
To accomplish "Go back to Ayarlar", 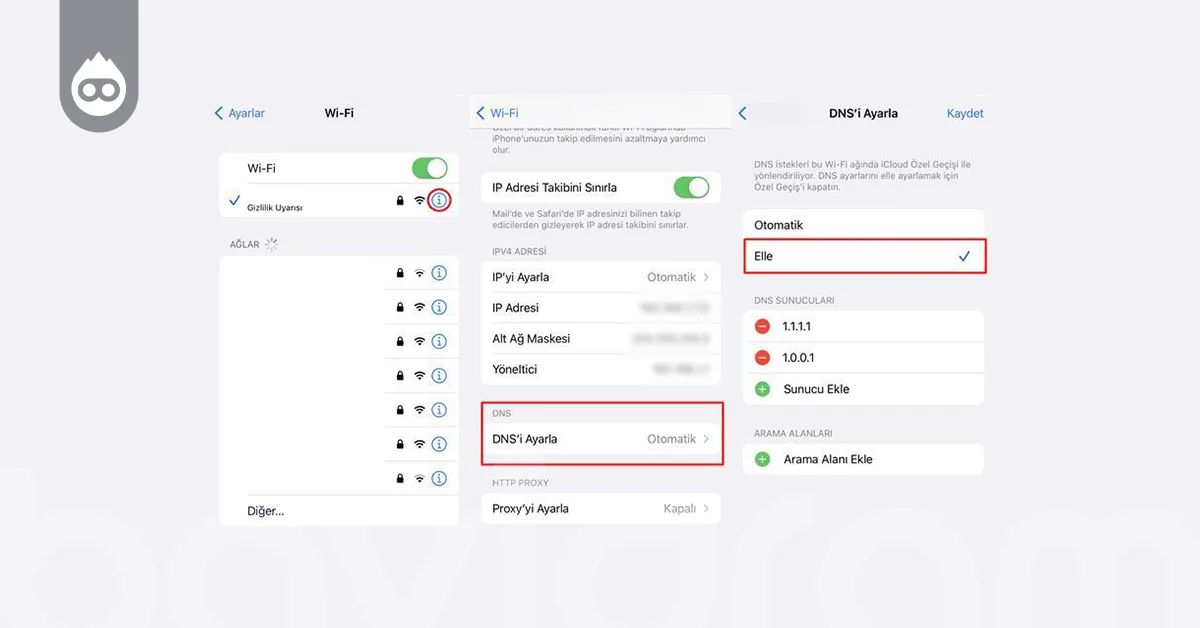I will tap(240, 113).
